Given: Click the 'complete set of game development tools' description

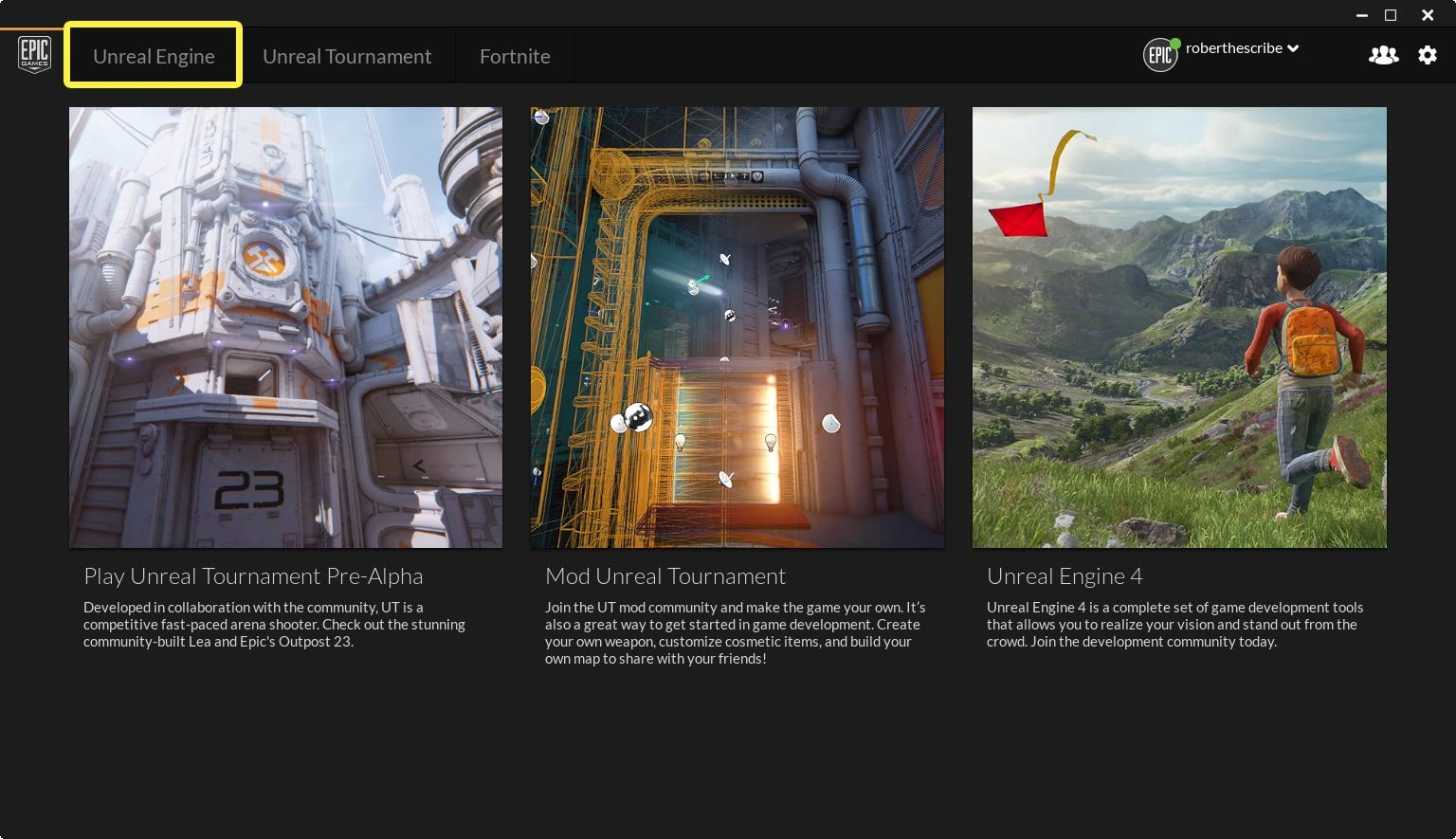Looking at the screenshot, I should click(1175, 625).
